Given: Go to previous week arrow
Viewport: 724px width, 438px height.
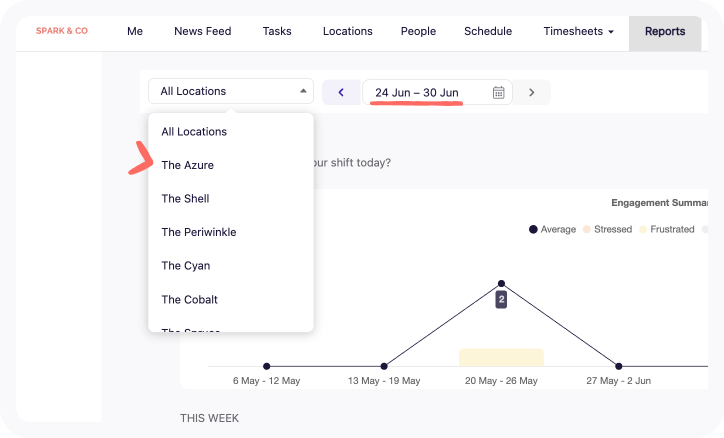Looking at the screenshot, I should coord(341,92).
